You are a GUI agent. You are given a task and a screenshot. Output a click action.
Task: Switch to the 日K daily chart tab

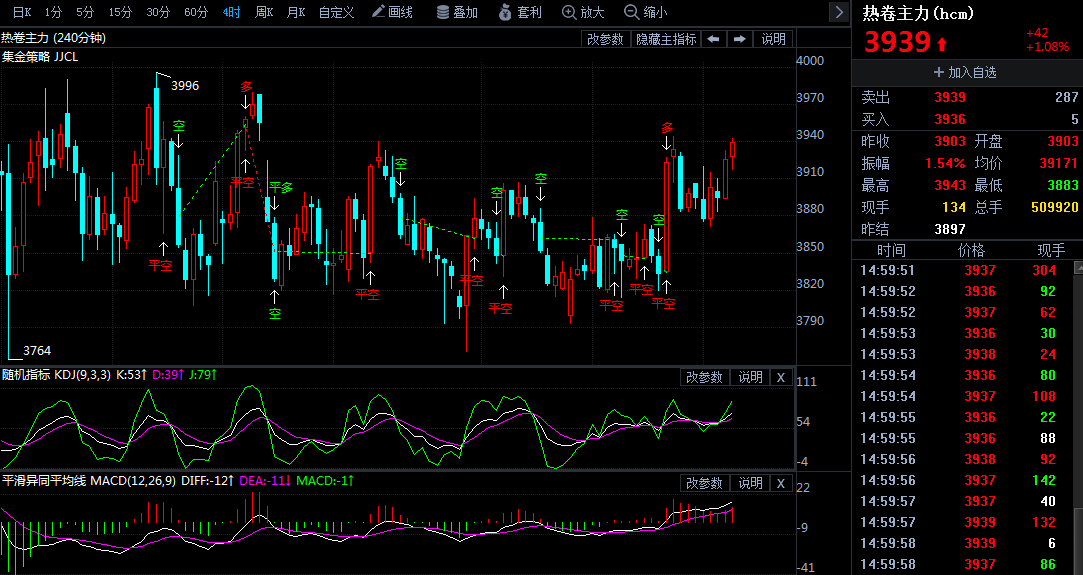click(21, 12)
